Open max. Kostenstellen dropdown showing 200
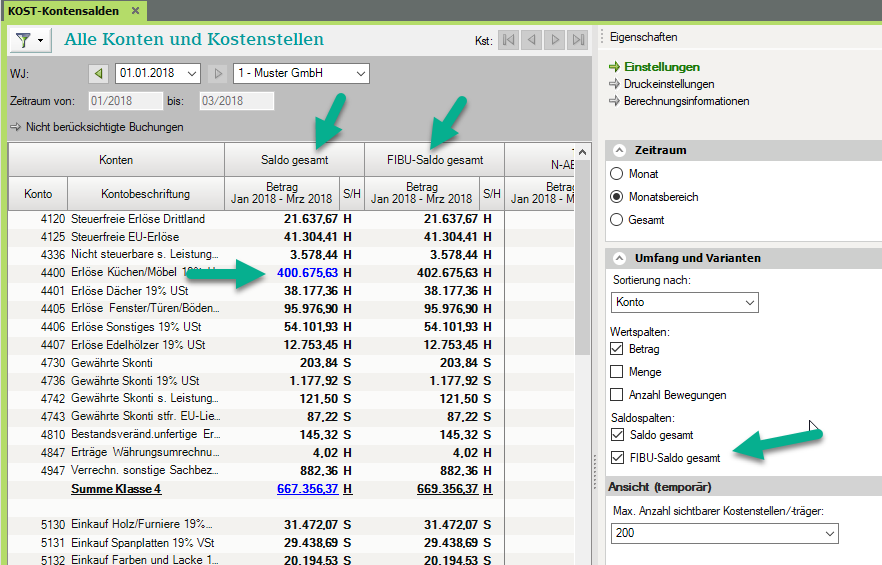This screenshot has width=882, height=565. (724, 533)
